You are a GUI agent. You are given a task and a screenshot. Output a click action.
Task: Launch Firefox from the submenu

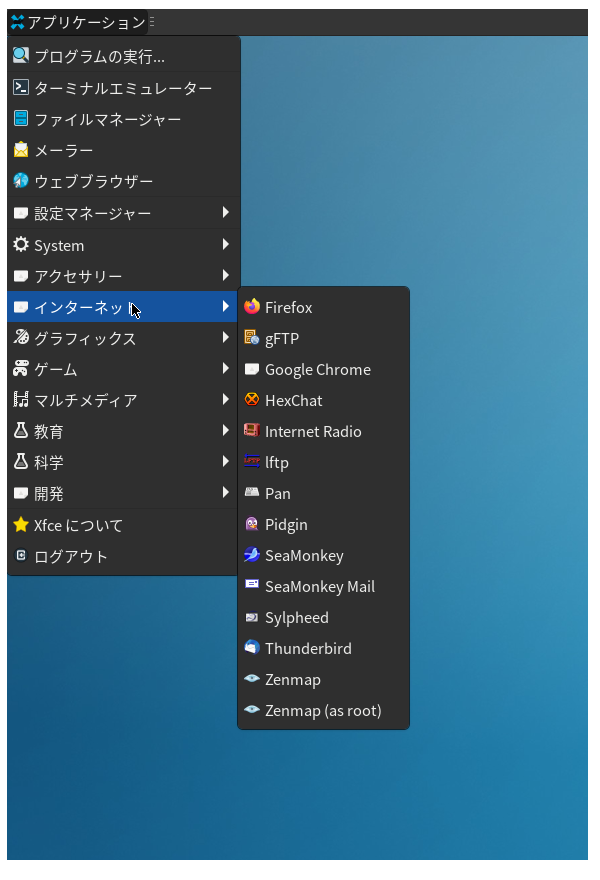(323, 307)
